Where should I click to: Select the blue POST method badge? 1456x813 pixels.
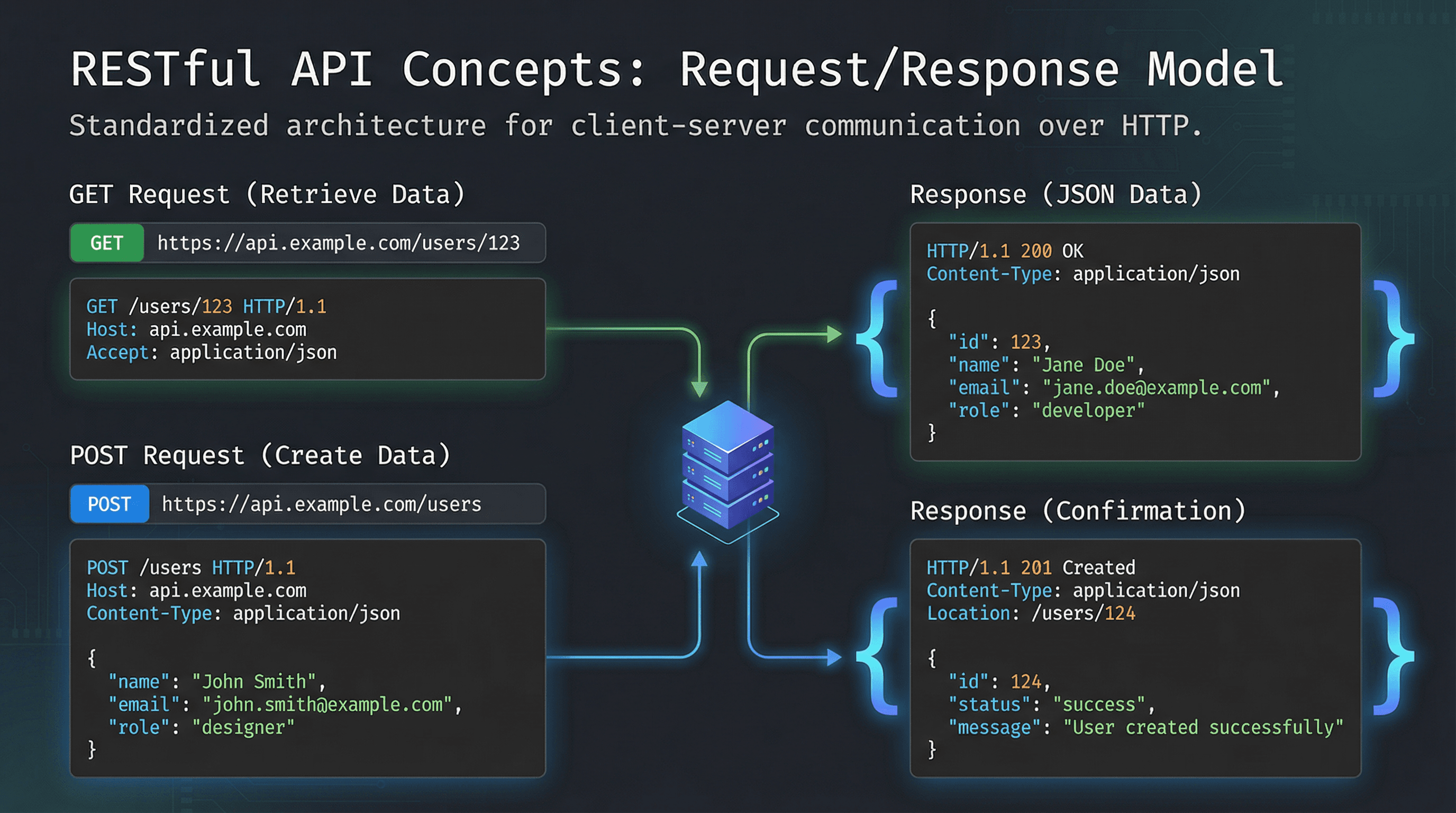coord(108,504)
